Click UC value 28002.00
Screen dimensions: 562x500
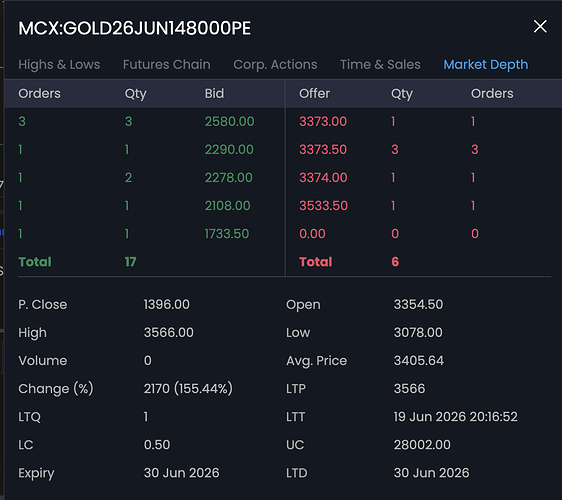click(x=422, y=445)
